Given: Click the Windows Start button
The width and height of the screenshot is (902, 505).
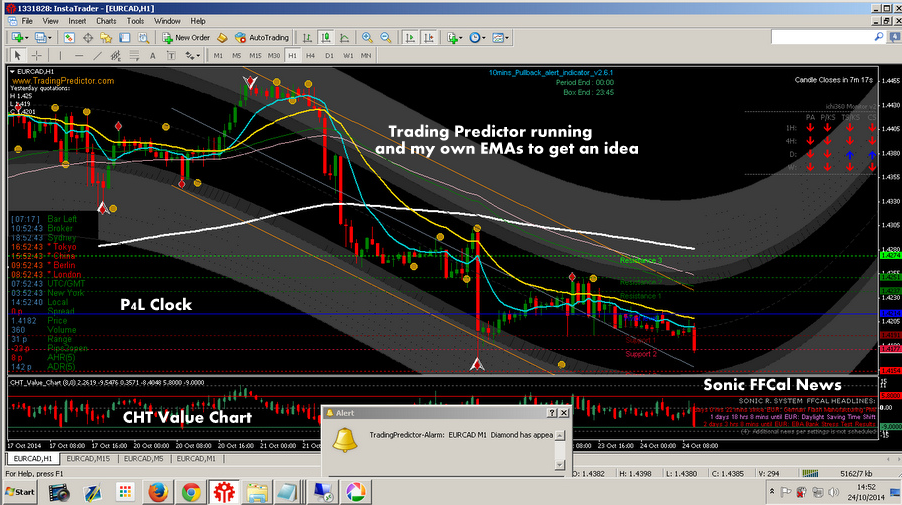Looking at the screenshot, I should 20,492.
